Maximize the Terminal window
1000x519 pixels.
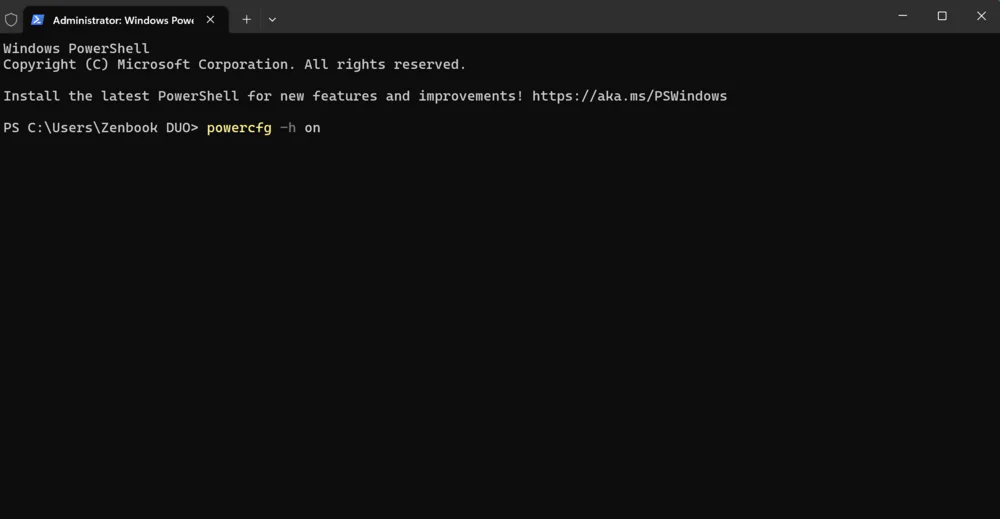(942, 16)
